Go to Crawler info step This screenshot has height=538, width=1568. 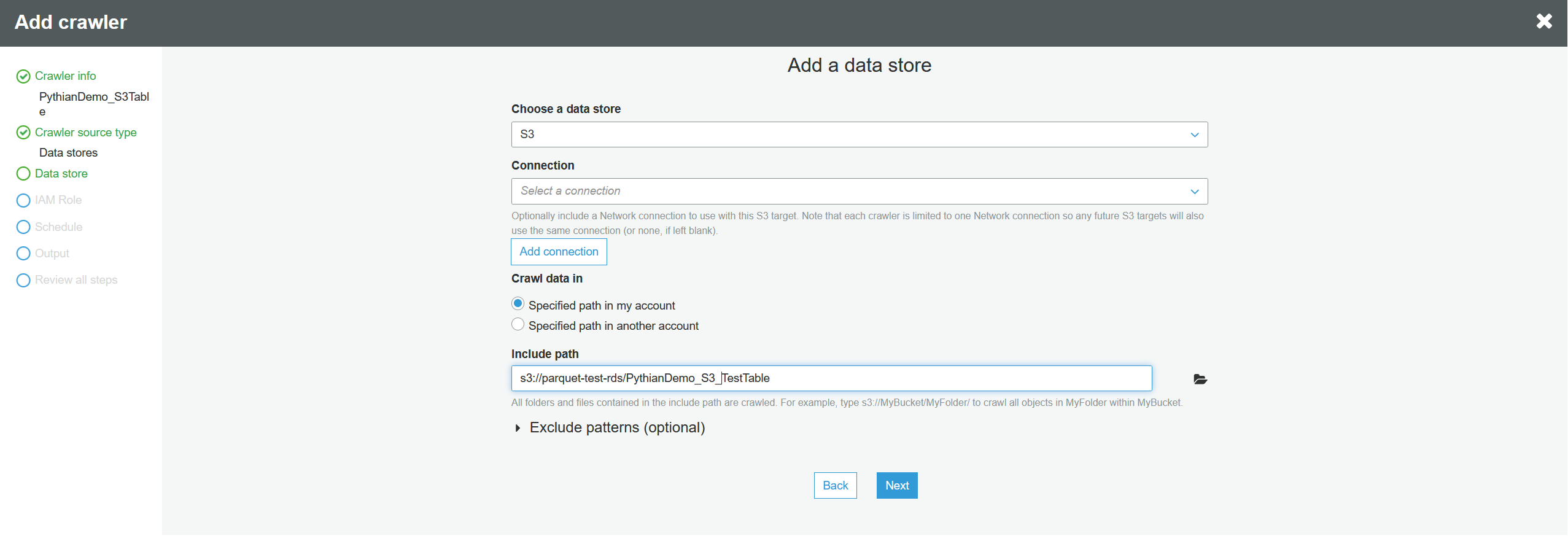(65, 76)
